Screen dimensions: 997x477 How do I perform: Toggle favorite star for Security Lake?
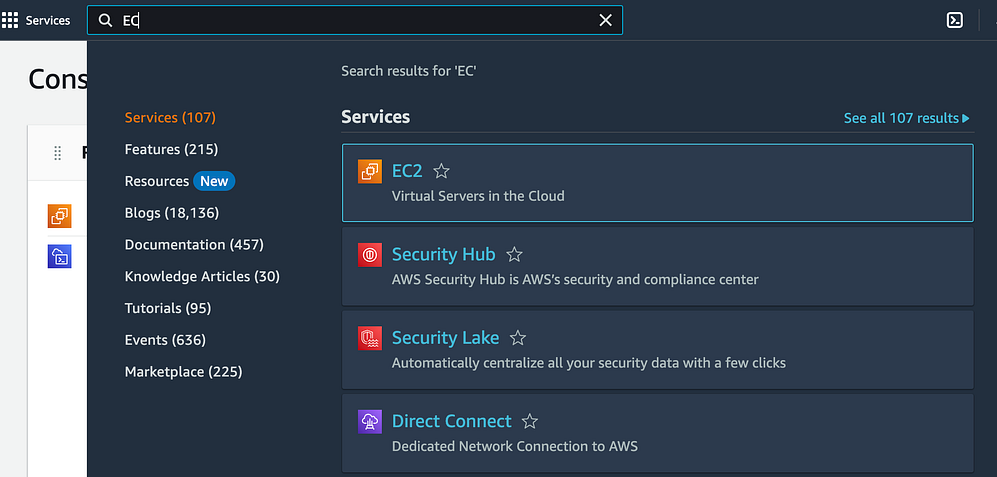(x=517, y=338)
